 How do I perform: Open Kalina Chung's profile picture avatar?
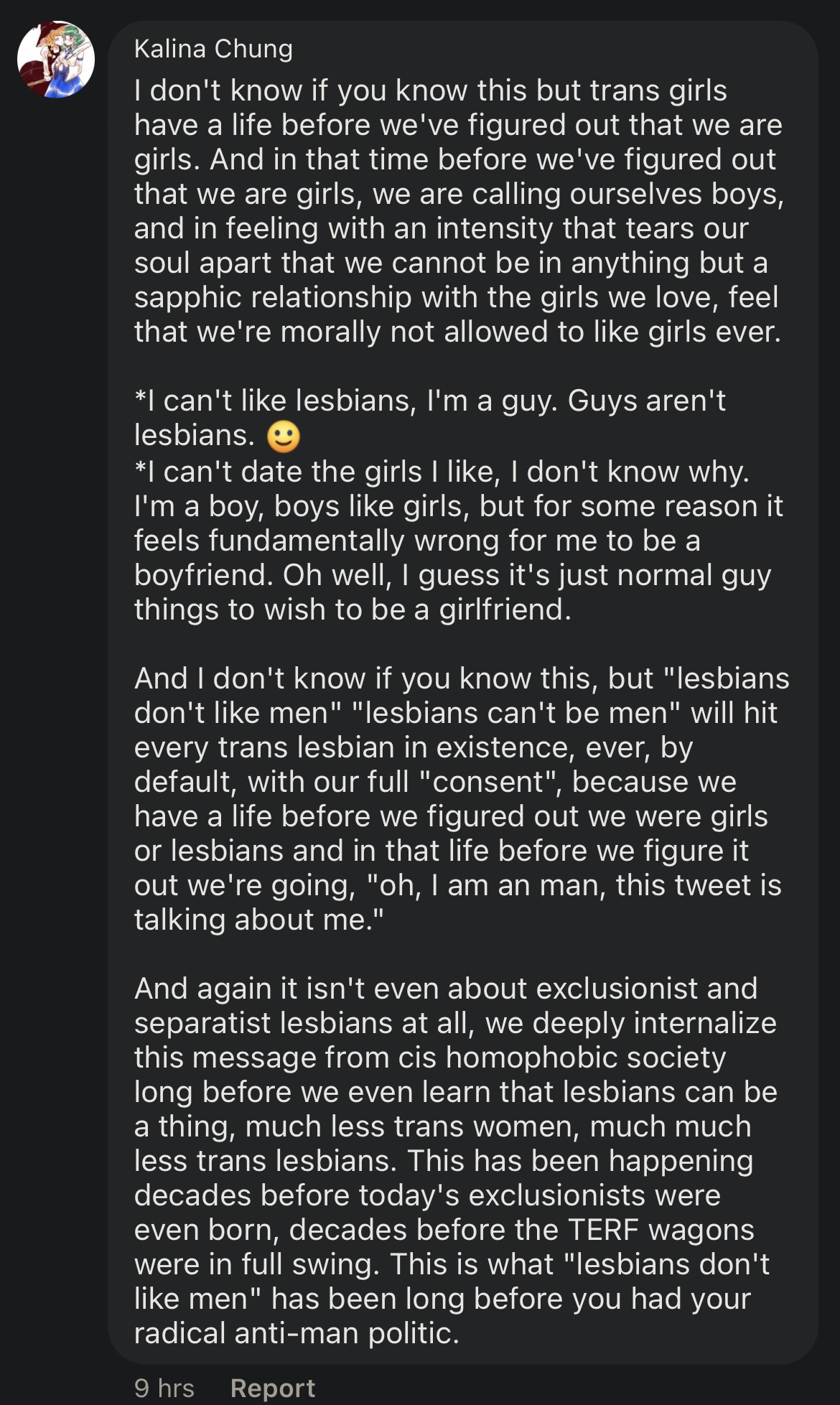(56, 60)
